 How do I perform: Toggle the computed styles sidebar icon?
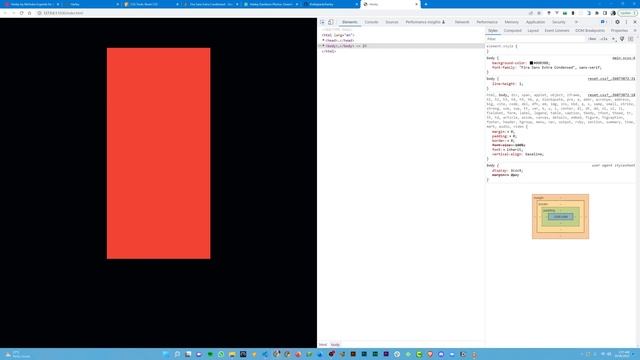pyautogui.click(x=631, y=39)
